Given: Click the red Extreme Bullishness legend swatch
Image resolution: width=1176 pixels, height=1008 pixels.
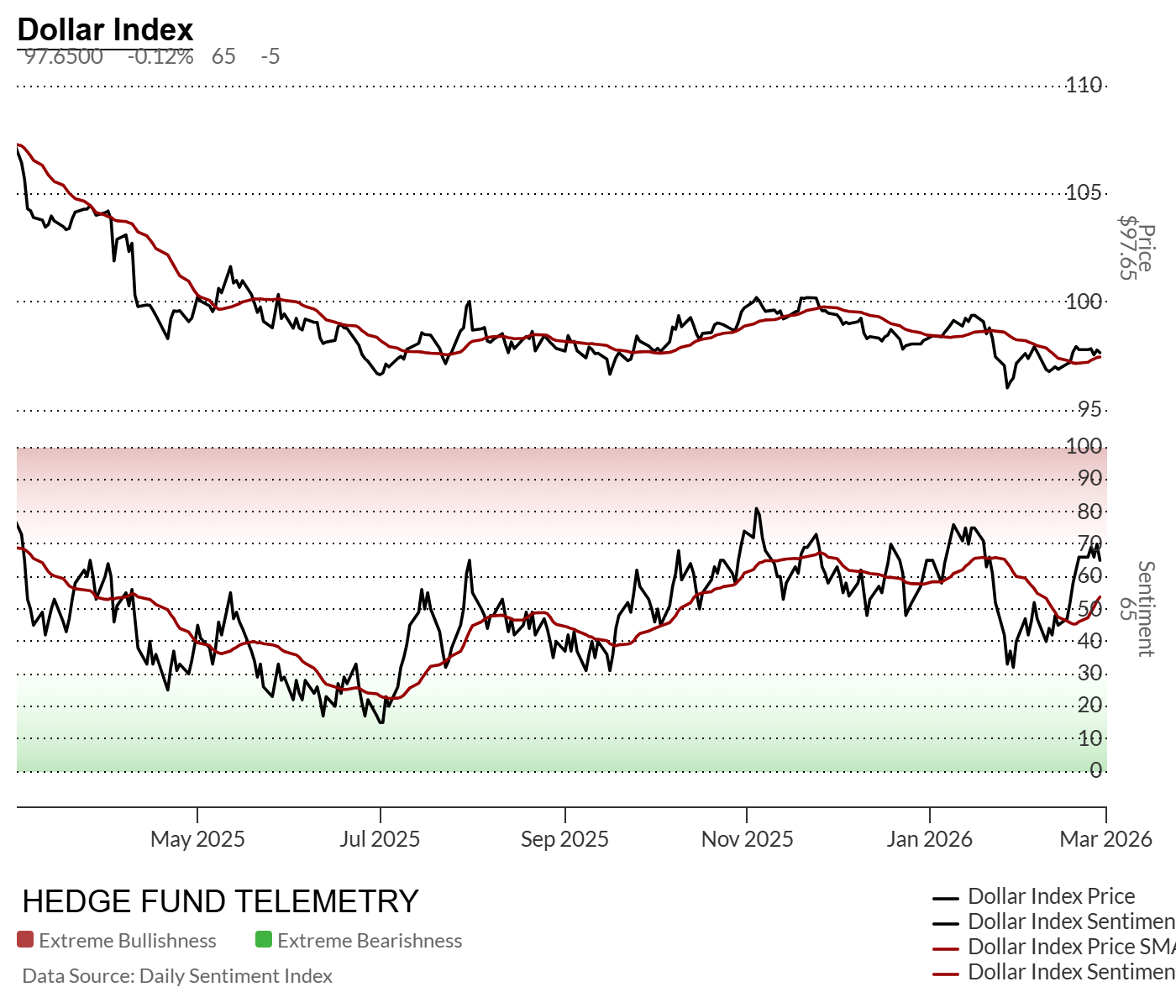Looking at the screenshot, I should pos(25,940).
